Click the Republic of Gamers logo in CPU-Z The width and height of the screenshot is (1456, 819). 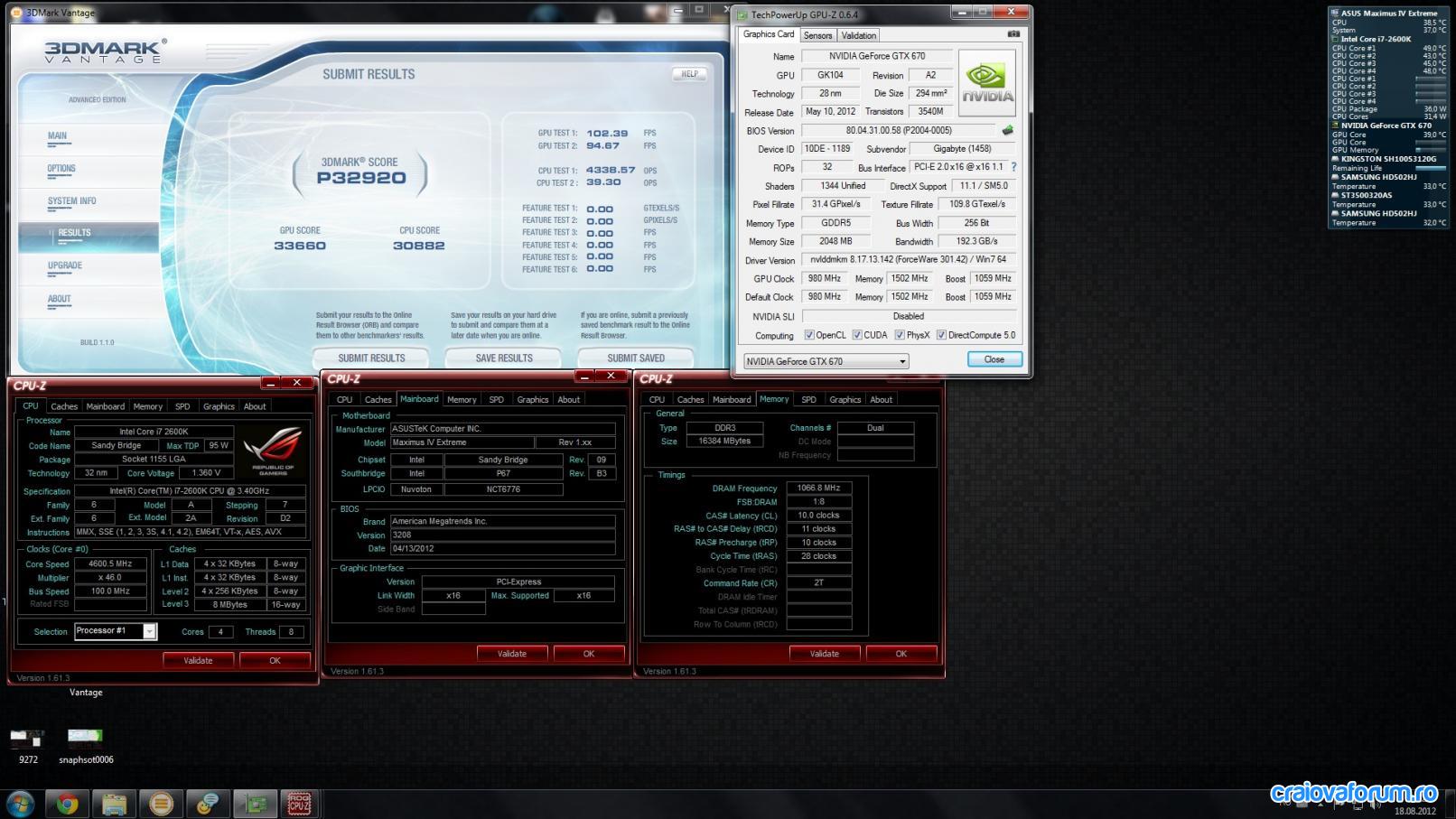(273, 450)
